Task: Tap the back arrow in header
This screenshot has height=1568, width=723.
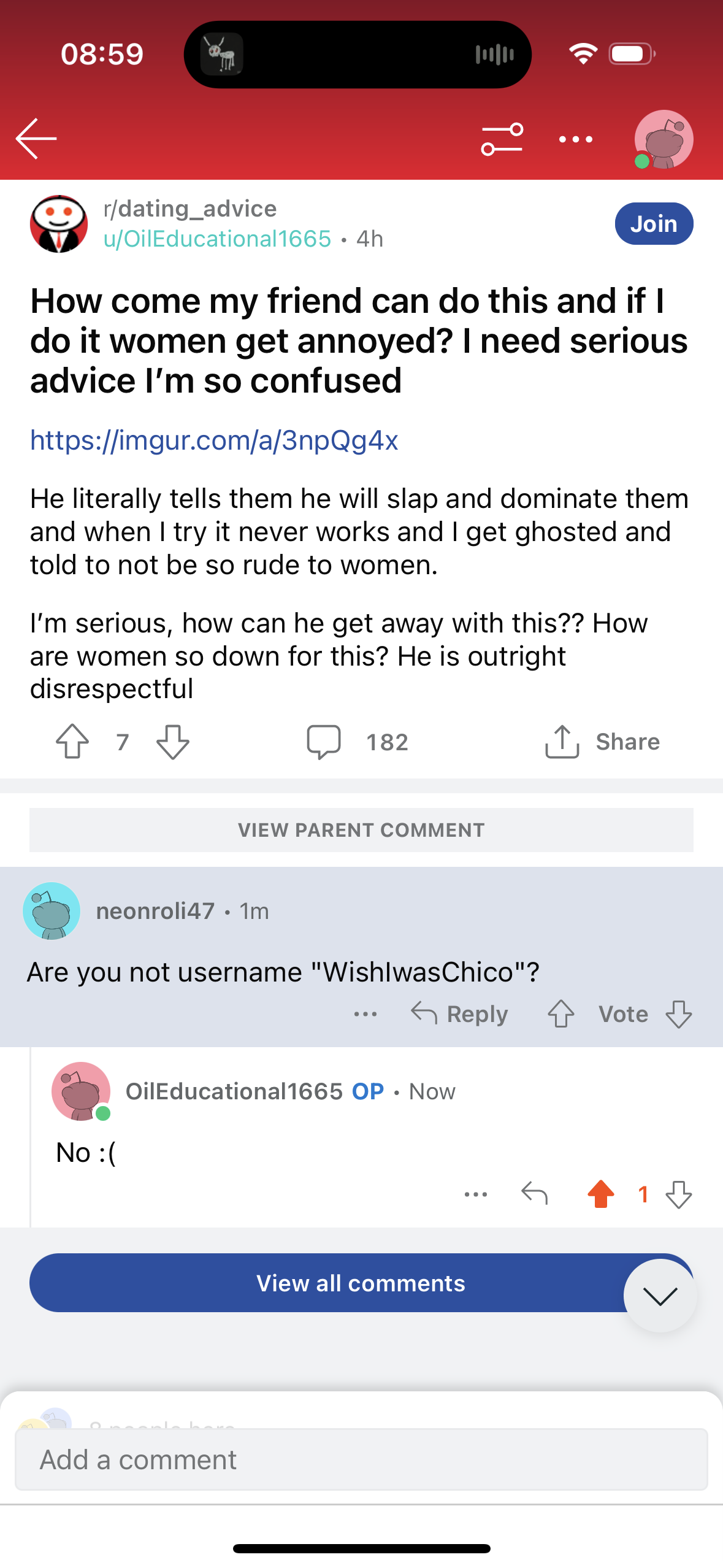Action: (36, 139)
